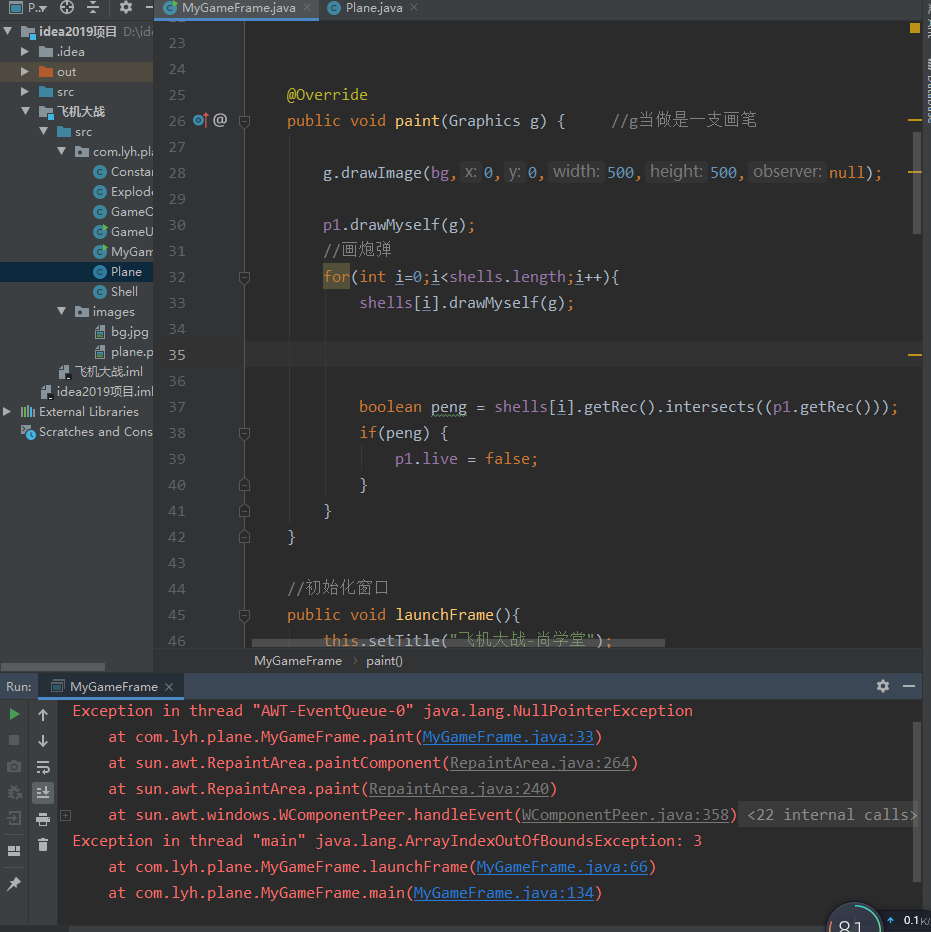
Task: Collapse all in Project panel
Action: click(93, 8)
